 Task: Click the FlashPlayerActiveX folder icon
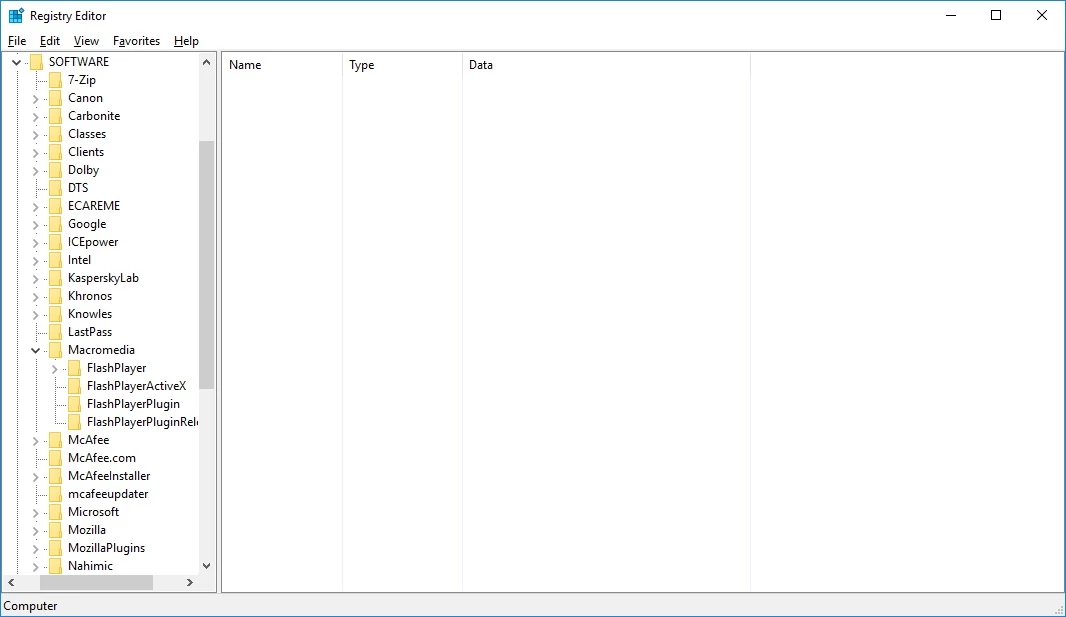click(75, 386)
